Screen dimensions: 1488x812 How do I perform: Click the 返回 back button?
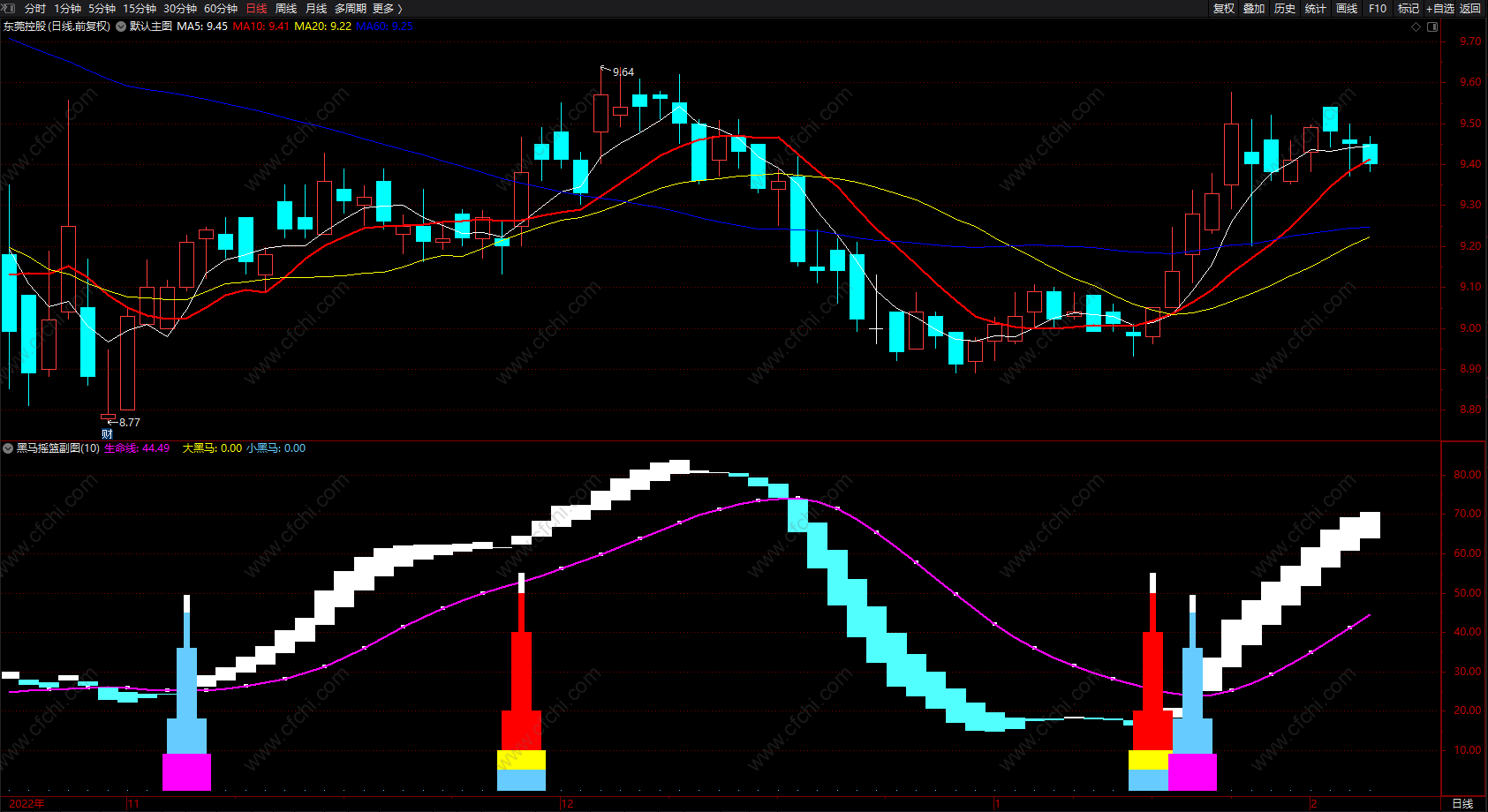pyautogui.click(x=1470, y=8)
